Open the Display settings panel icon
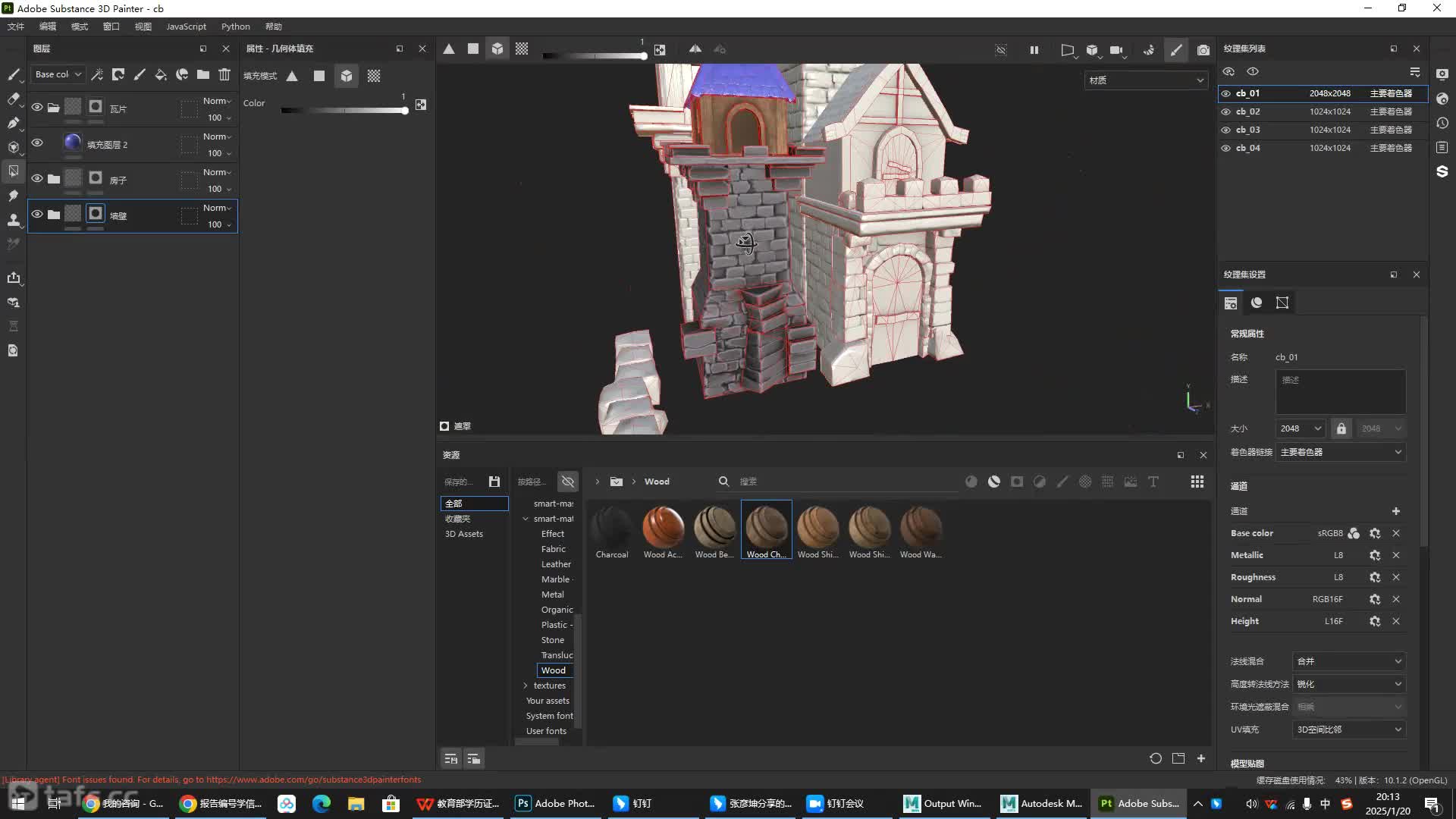 [x=1442, y=74]
